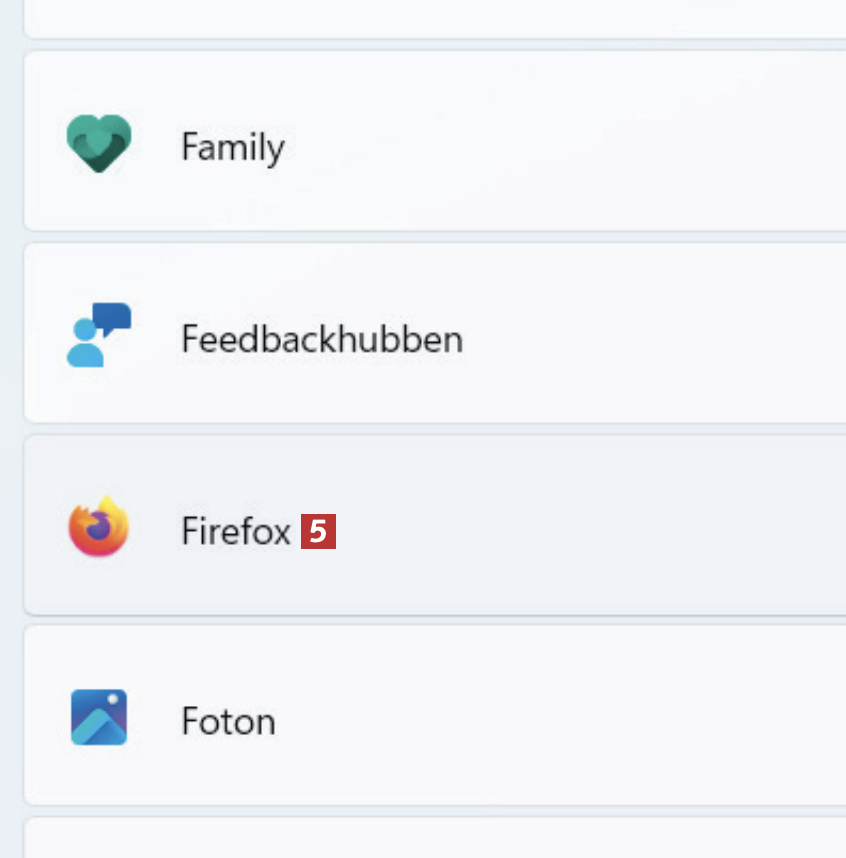Open the highlighted Firefox row right of the badge
This screenshot has width=846, height=858.
point(600,527)
